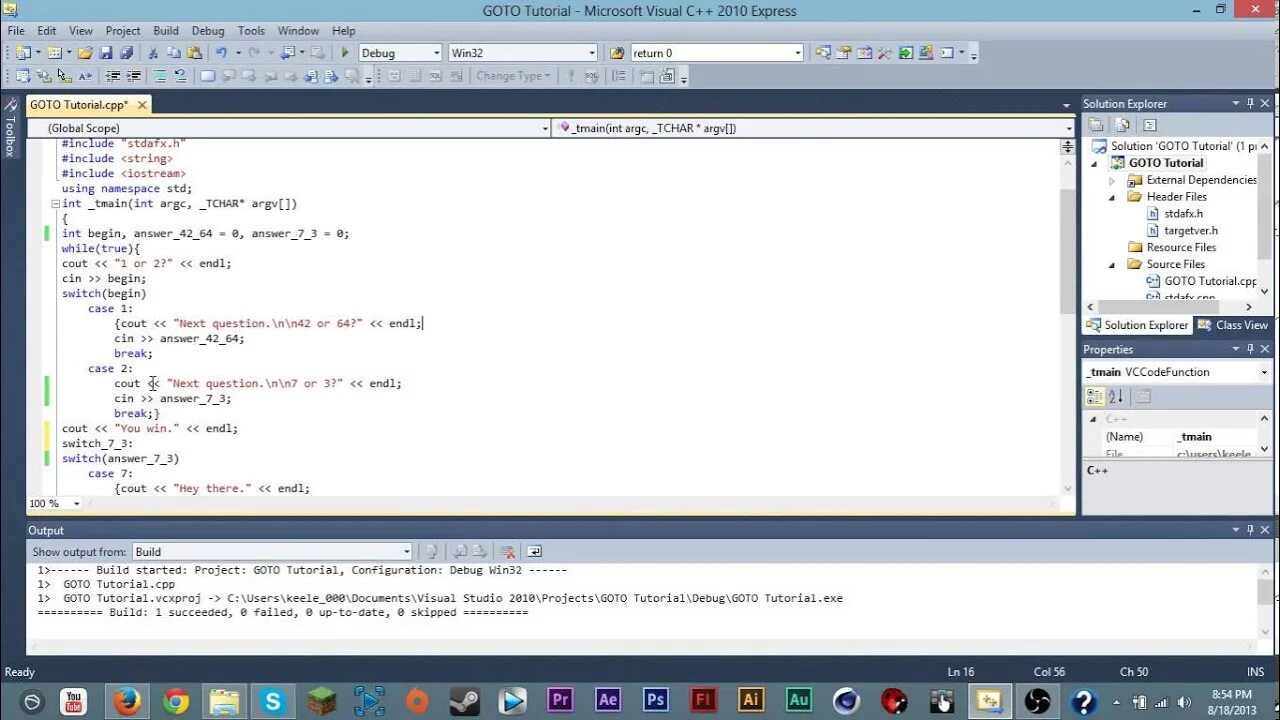Screen dimensions: 1280x720
Task: Switch to the Class View tab
Action: (x=1233, y=325)
